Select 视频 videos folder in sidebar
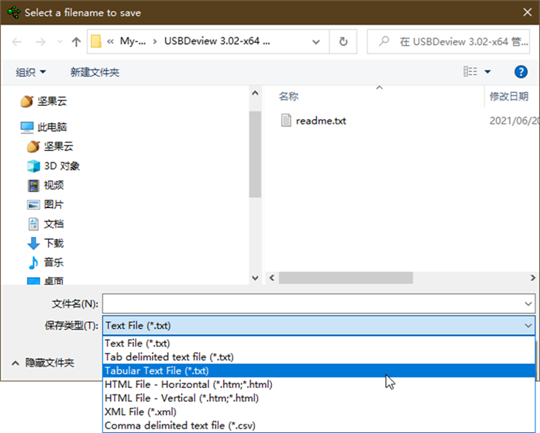Image resolution: width=540 pixels, height=433 pixels. pos(45,185)
